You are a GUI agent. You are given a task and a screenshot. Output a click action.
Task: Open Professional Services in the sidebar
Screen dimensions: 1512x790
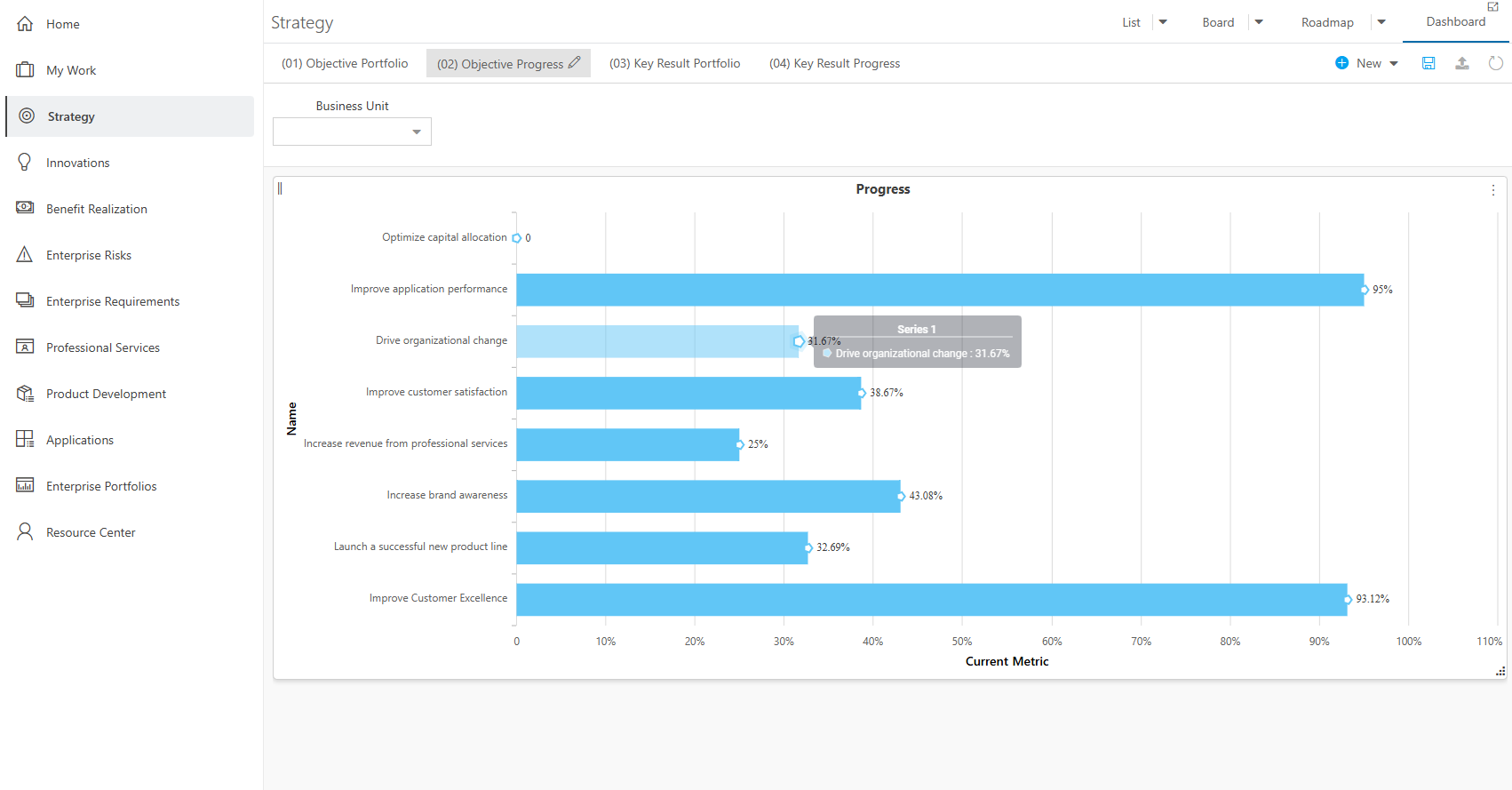click(130, 347)
